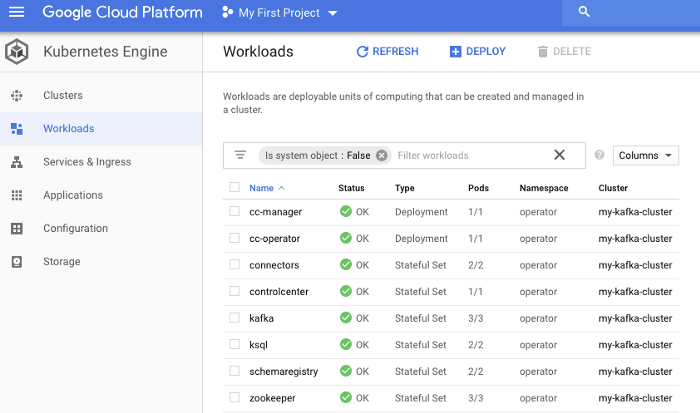Open the ksql workload

coord(258,345)
